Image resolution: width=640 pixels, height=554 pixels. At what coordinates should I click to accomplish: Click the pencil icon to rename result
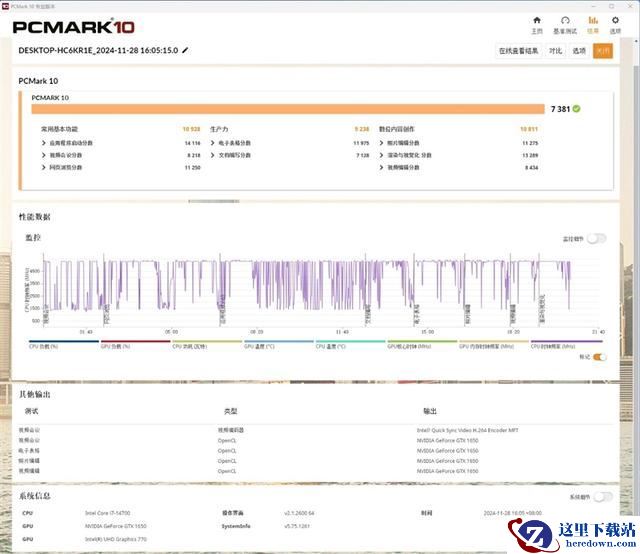(x=185, y=50)
